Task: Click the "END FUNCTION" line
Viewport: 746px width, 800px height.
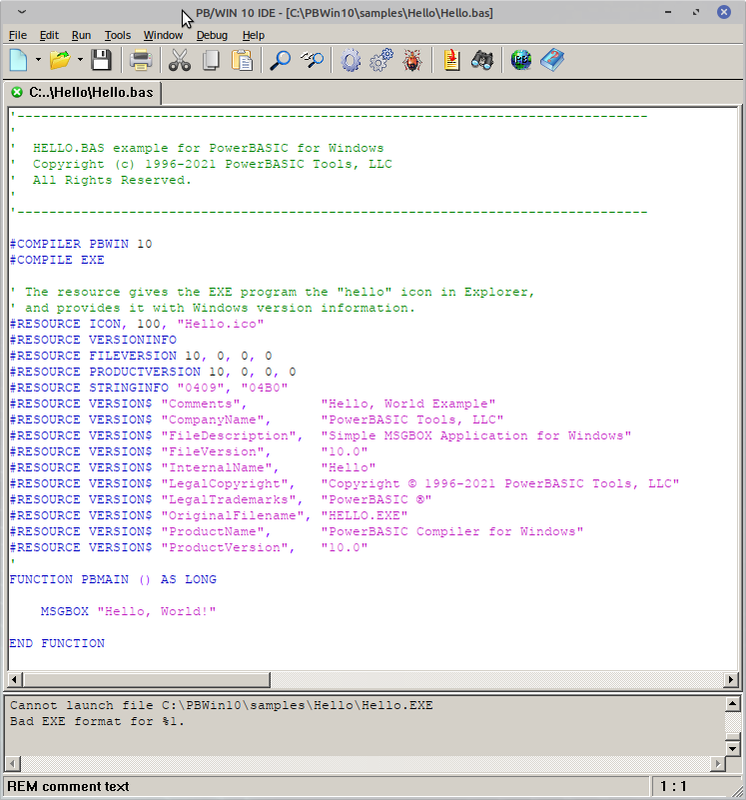Action: [57, 643]
